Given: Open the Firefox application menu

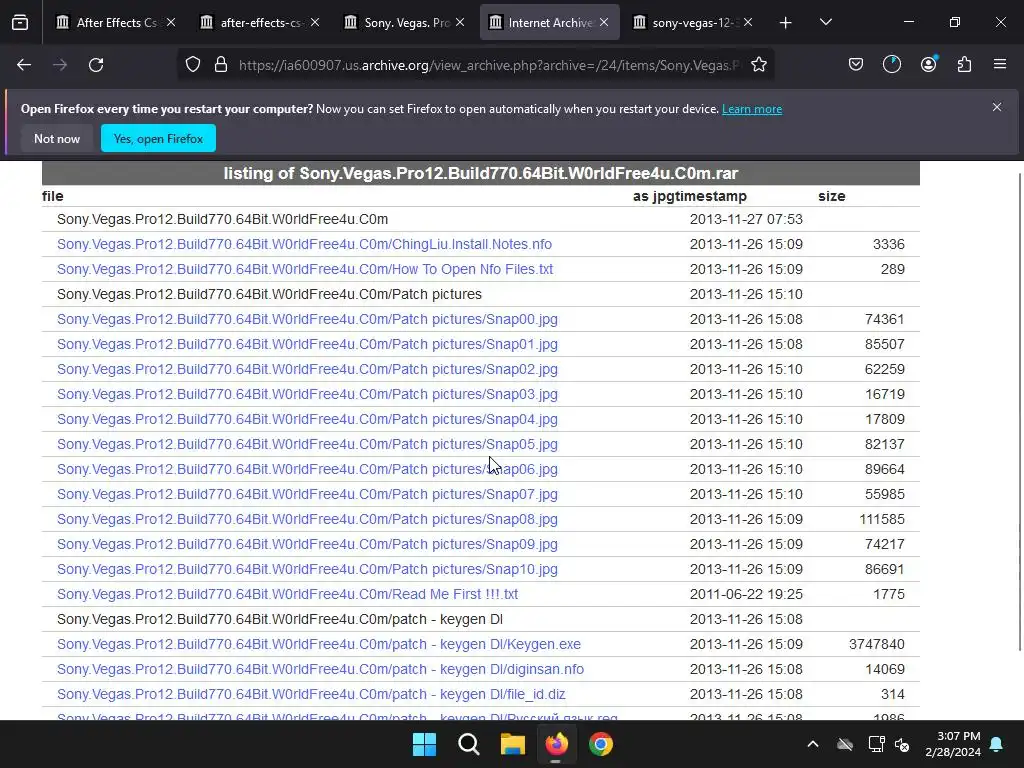Looking at the screenshot, I should (x=1000, y=65).
